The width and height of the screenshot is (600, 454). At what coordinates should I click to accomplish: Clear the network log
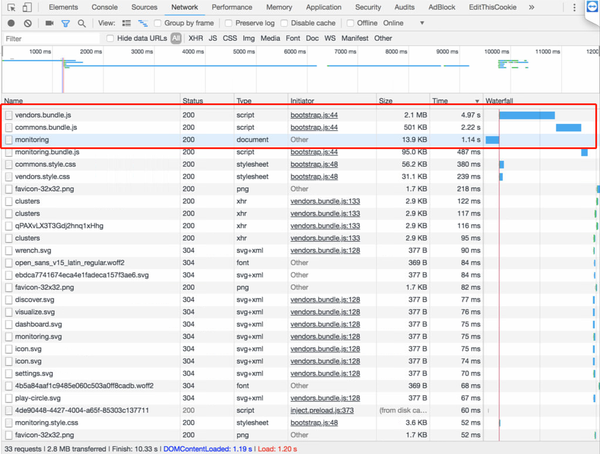click(27, 22)
